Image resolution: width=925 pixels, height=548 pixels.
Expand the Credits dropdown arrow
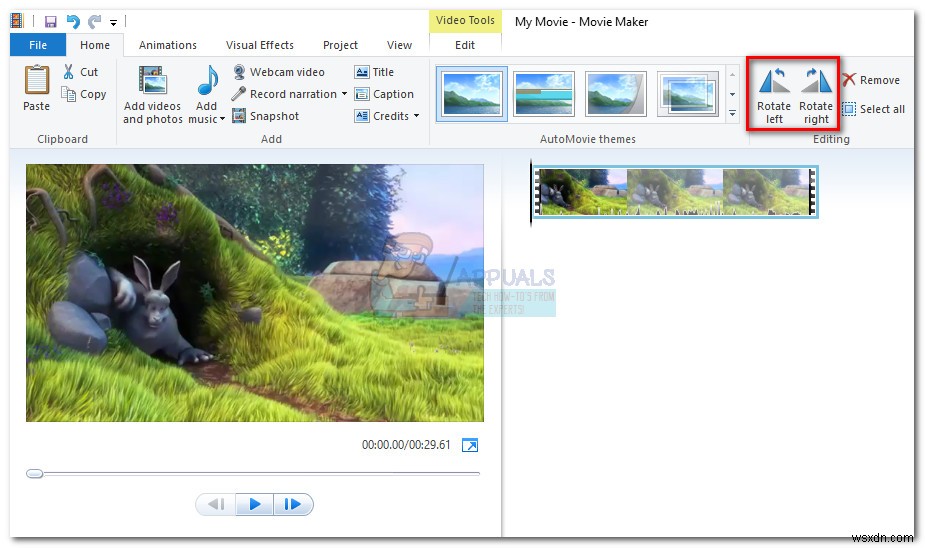416,116
